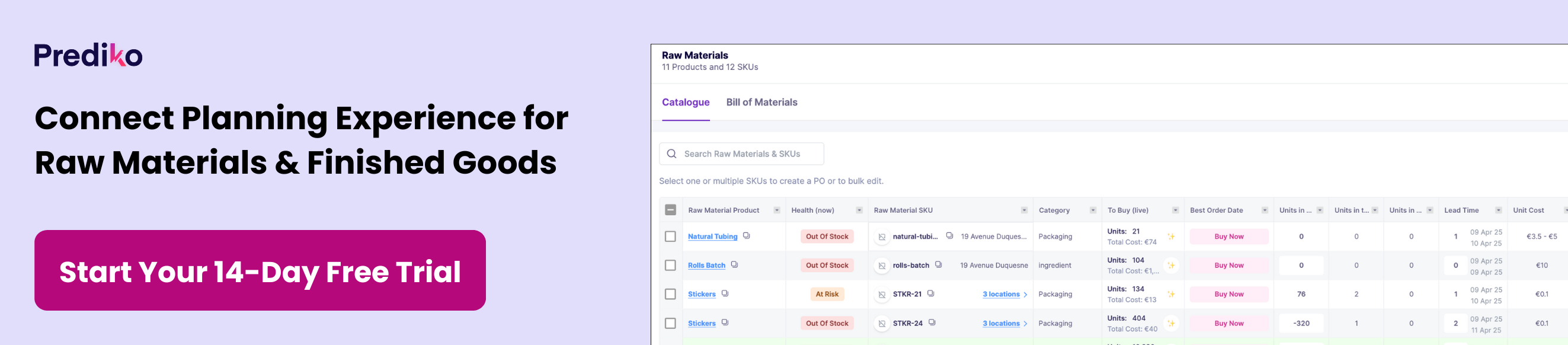
Task: Open the Lead Time column filter menu
Action: coord(1498,210)
